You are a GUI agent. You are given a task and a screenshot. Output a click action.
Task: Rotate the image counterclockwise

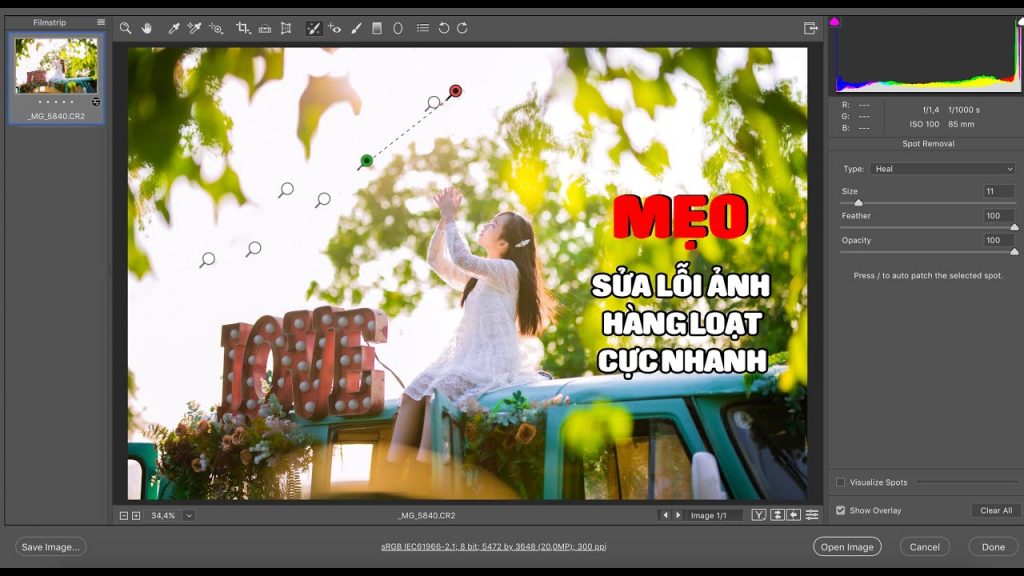click(x=444, y=29)
